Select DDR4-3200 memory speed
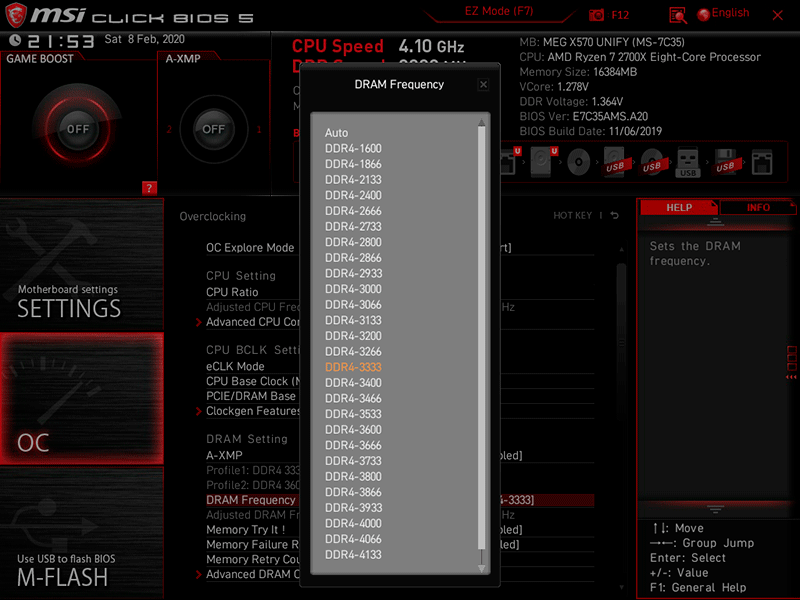The width and height of the screenshot is (800, 600). (353, 336)
